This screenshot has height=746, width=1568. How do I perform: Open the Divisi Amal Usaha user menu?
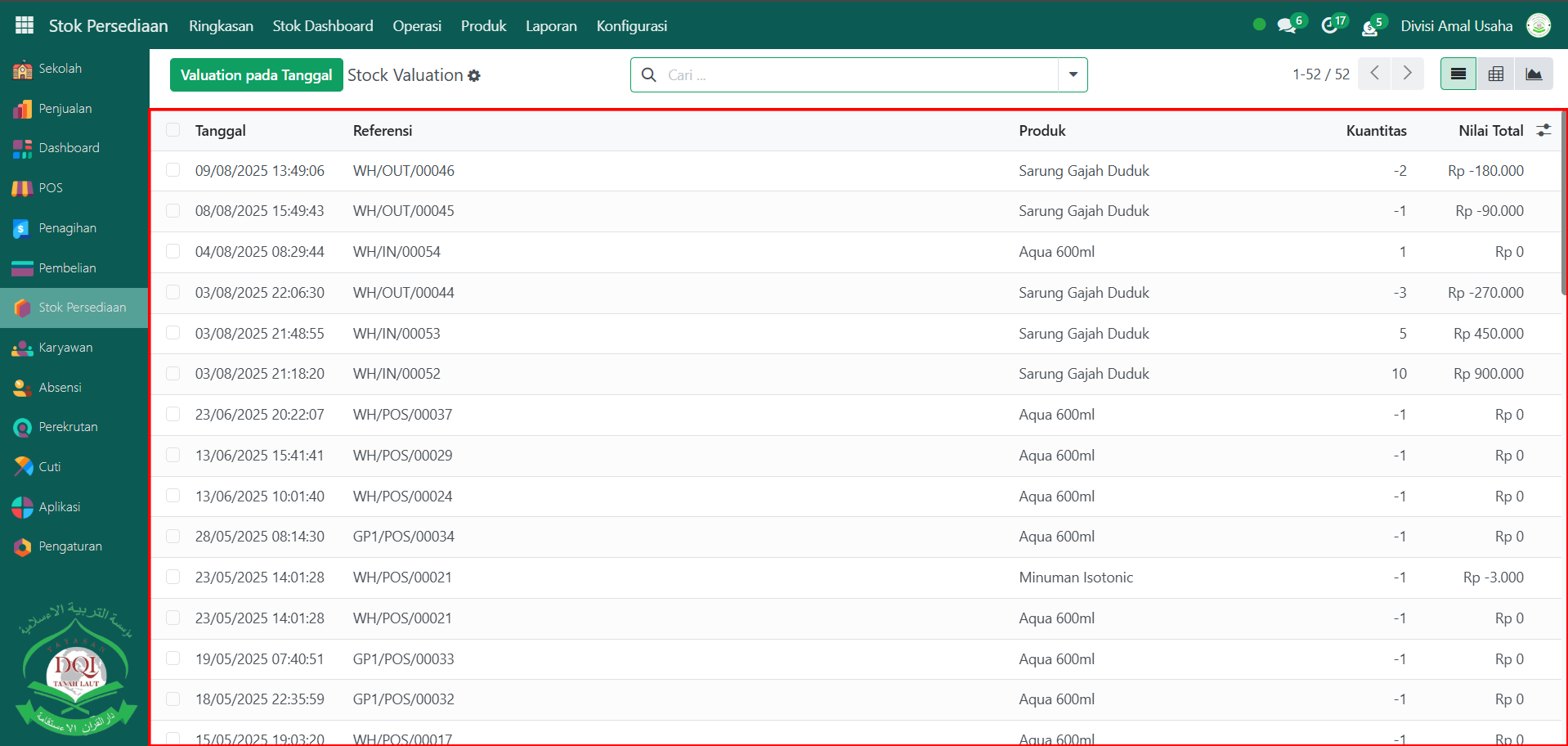[1456, 26]
